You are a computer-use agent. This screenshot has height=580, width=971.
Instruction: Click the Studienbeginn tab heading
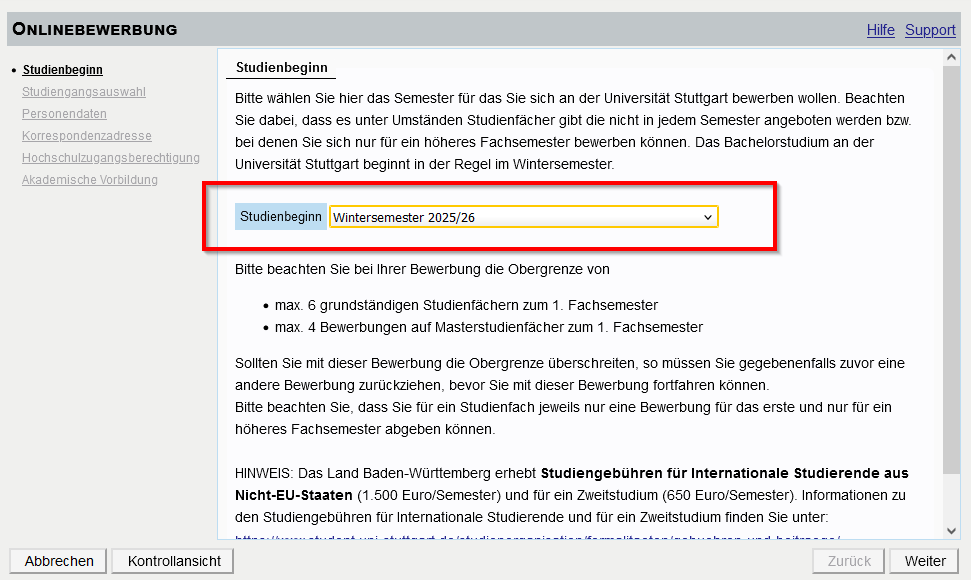tap(282, 67)
